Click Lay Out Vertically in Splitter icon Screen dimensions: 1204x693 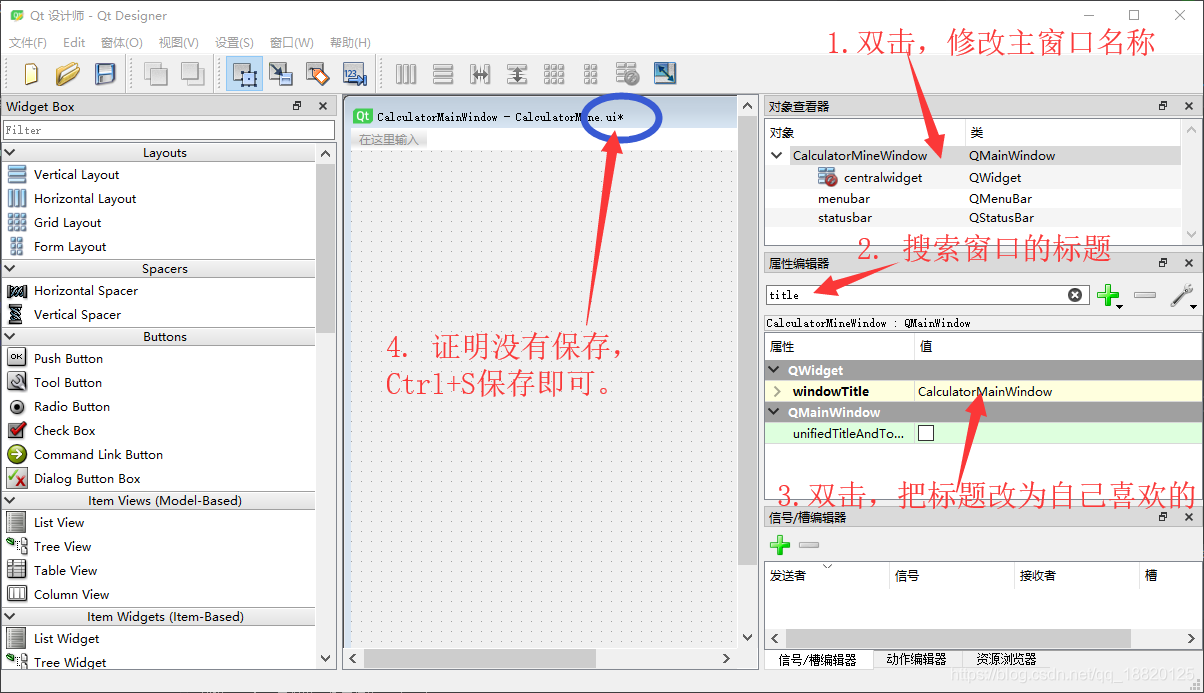(517, 73)
